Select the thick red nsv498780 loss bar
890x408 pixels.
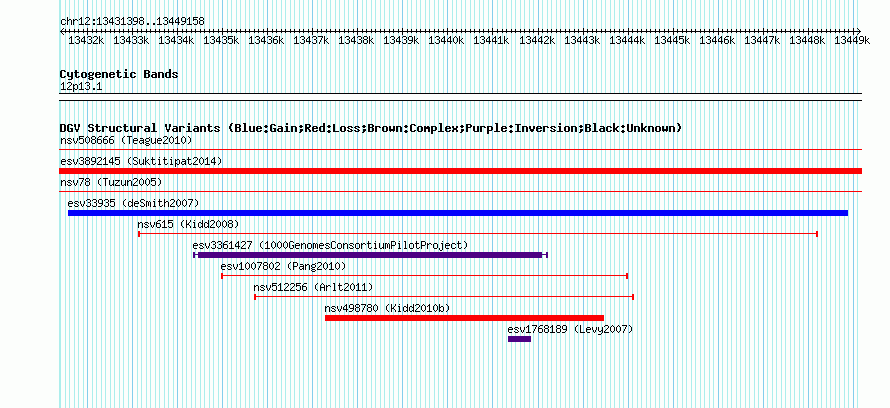[464, 318]
